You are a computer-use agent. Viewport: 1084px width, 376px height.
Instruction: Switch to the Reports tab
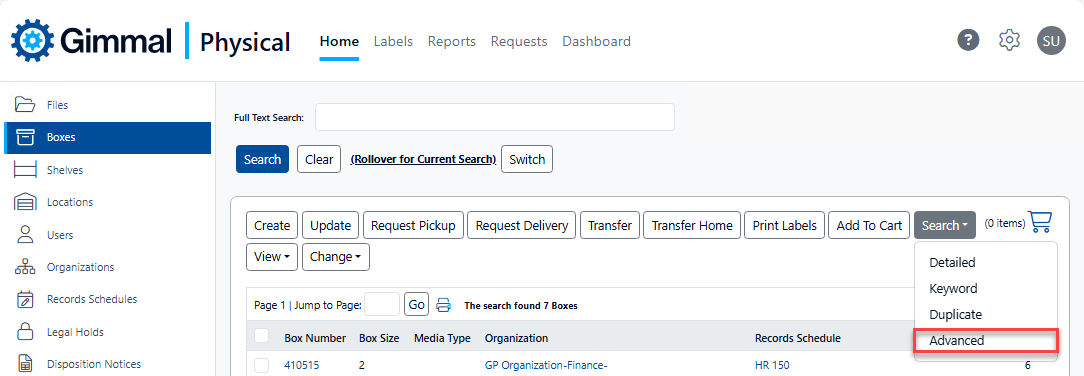click(451, 41)
